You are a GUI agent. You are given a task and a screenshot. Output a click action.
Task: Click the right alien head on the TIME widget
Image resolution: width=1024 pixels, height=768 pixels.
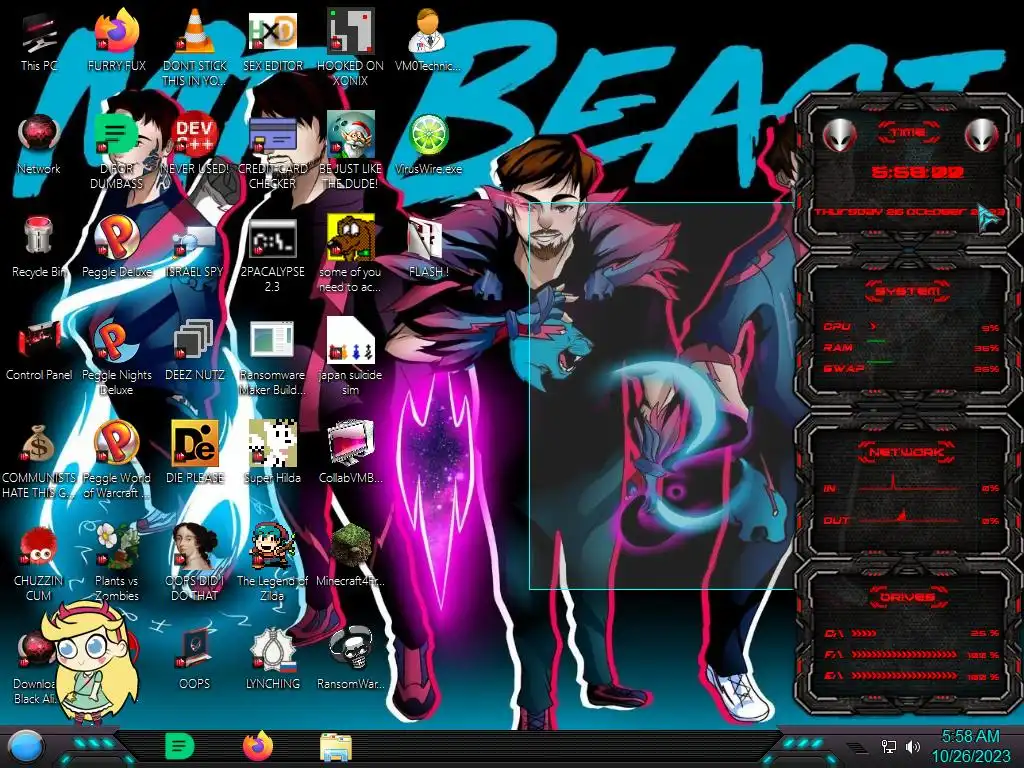coord(982,136)
